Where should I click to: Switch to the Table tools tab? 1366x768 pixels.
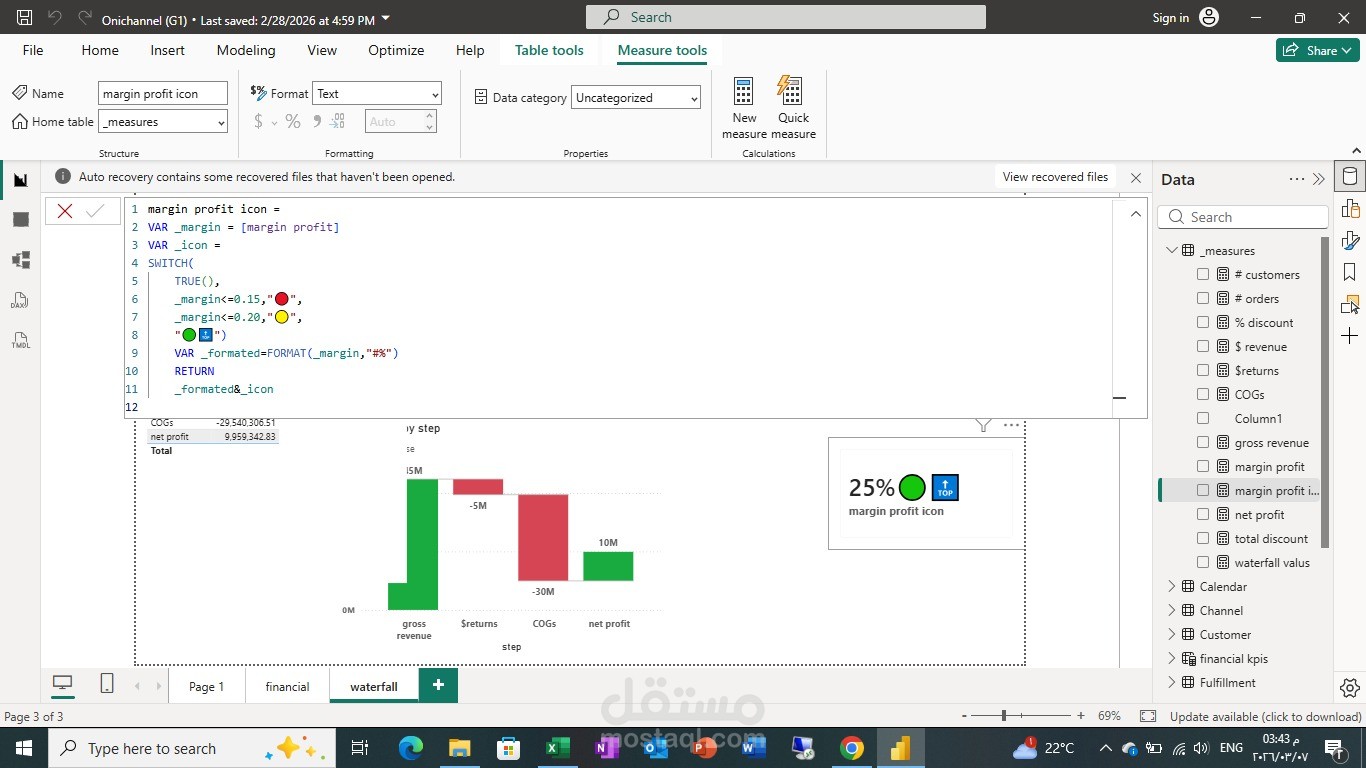549,50
